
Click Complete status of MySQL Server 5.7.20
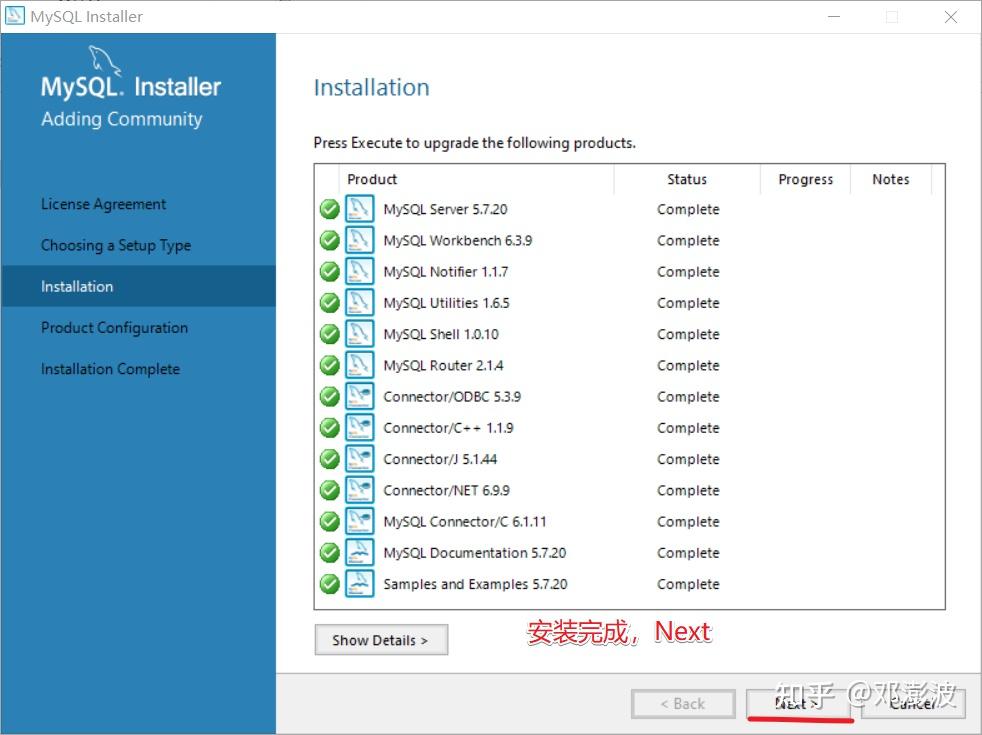click(688, 210)
